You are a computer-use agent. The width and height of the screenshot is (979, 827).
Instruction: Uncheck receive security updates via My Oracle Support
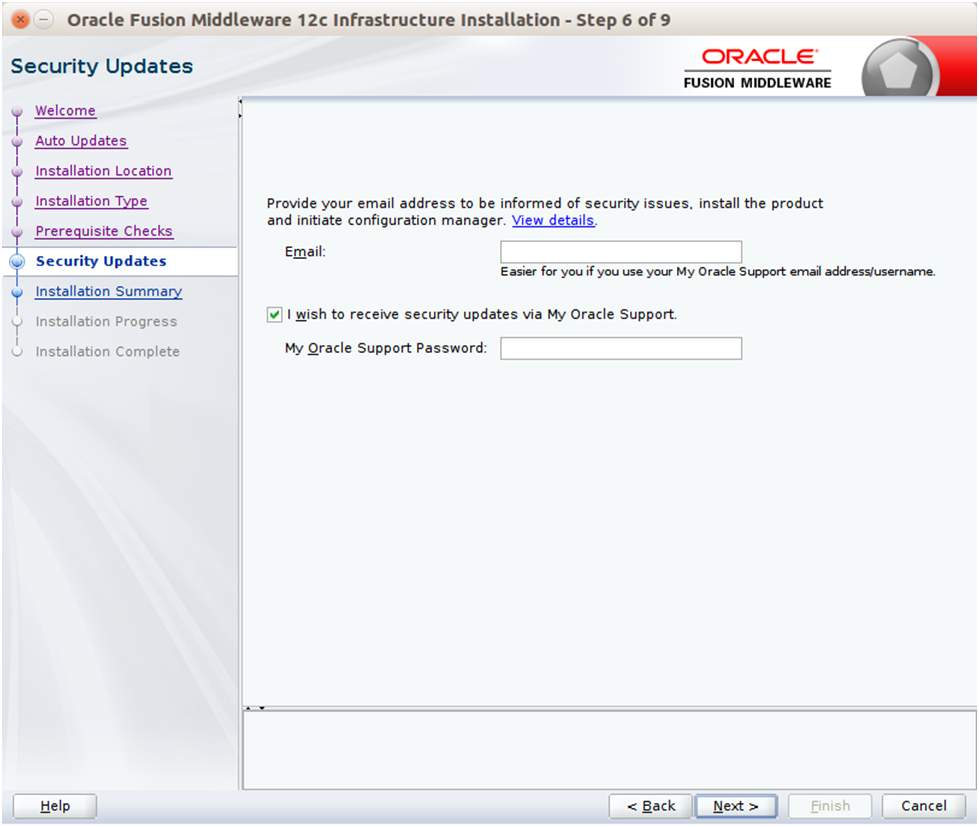point(274,315)
